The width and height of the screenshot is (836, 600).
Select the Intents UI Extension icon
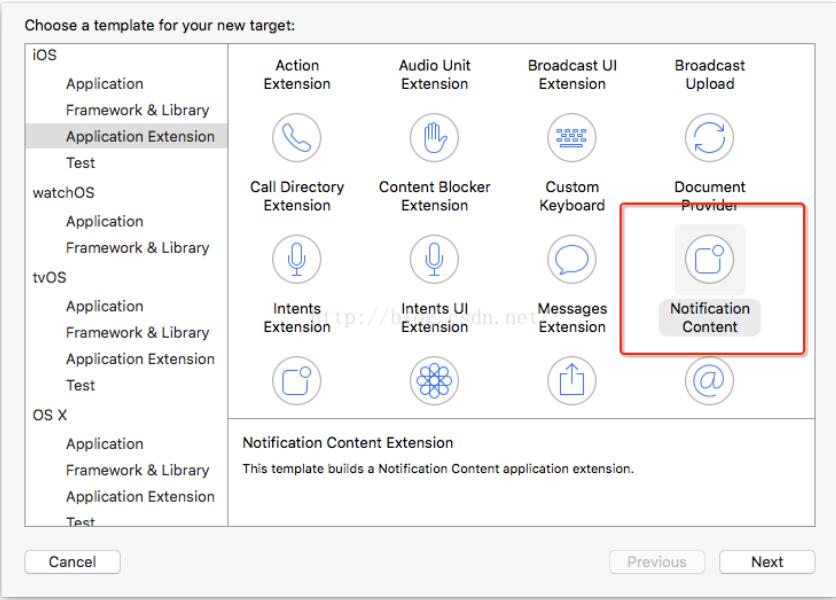point(434,259)
